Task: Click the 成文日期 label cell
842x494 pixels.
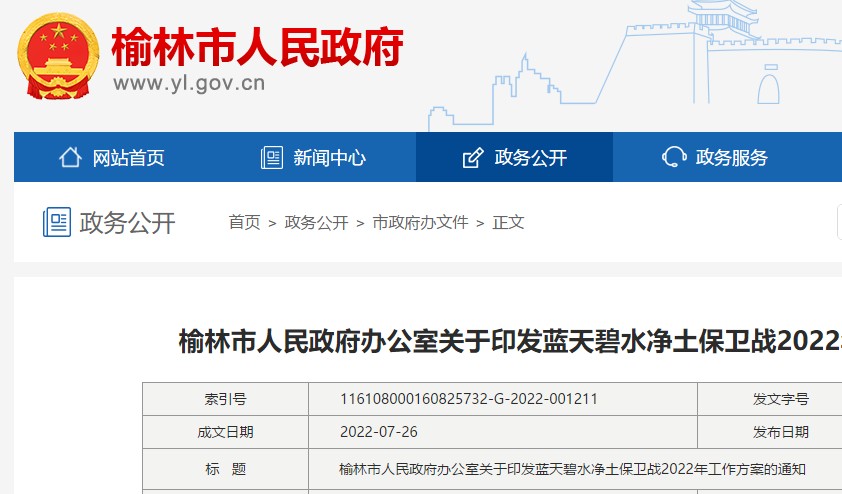Action: tap(226, 432)
